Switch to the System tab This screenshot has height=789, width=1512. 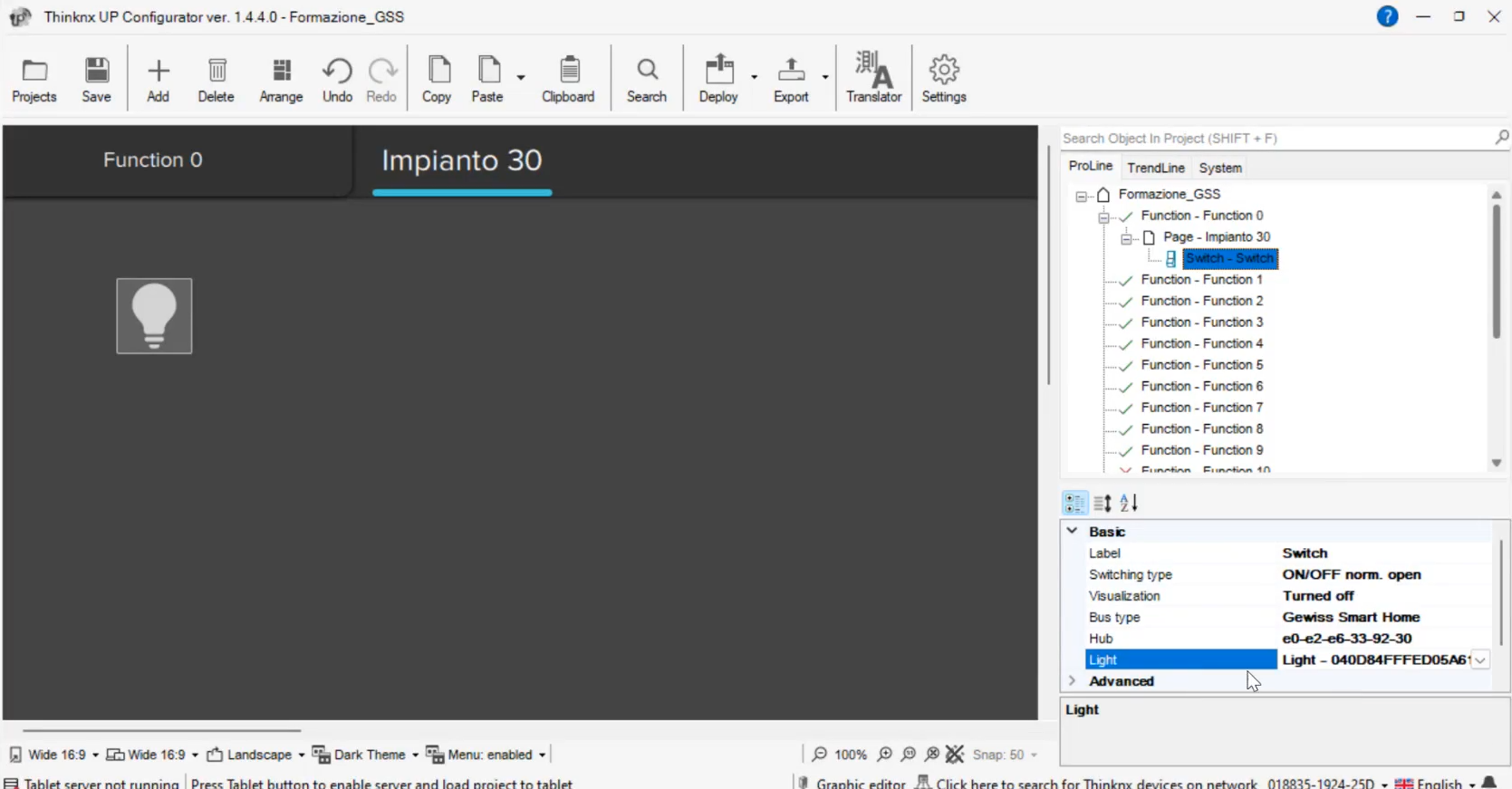click(x=1220, y=168)
